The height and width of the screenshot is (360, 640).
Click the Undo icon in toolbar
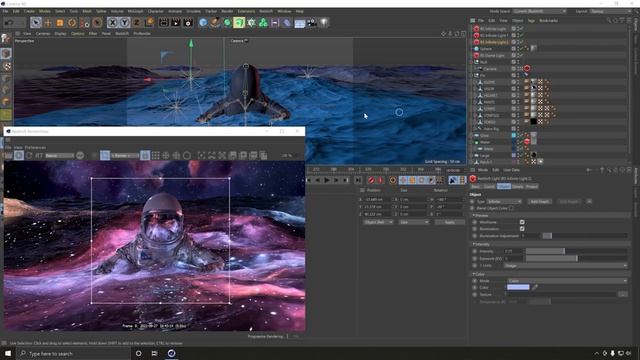[x=9, y=23]
